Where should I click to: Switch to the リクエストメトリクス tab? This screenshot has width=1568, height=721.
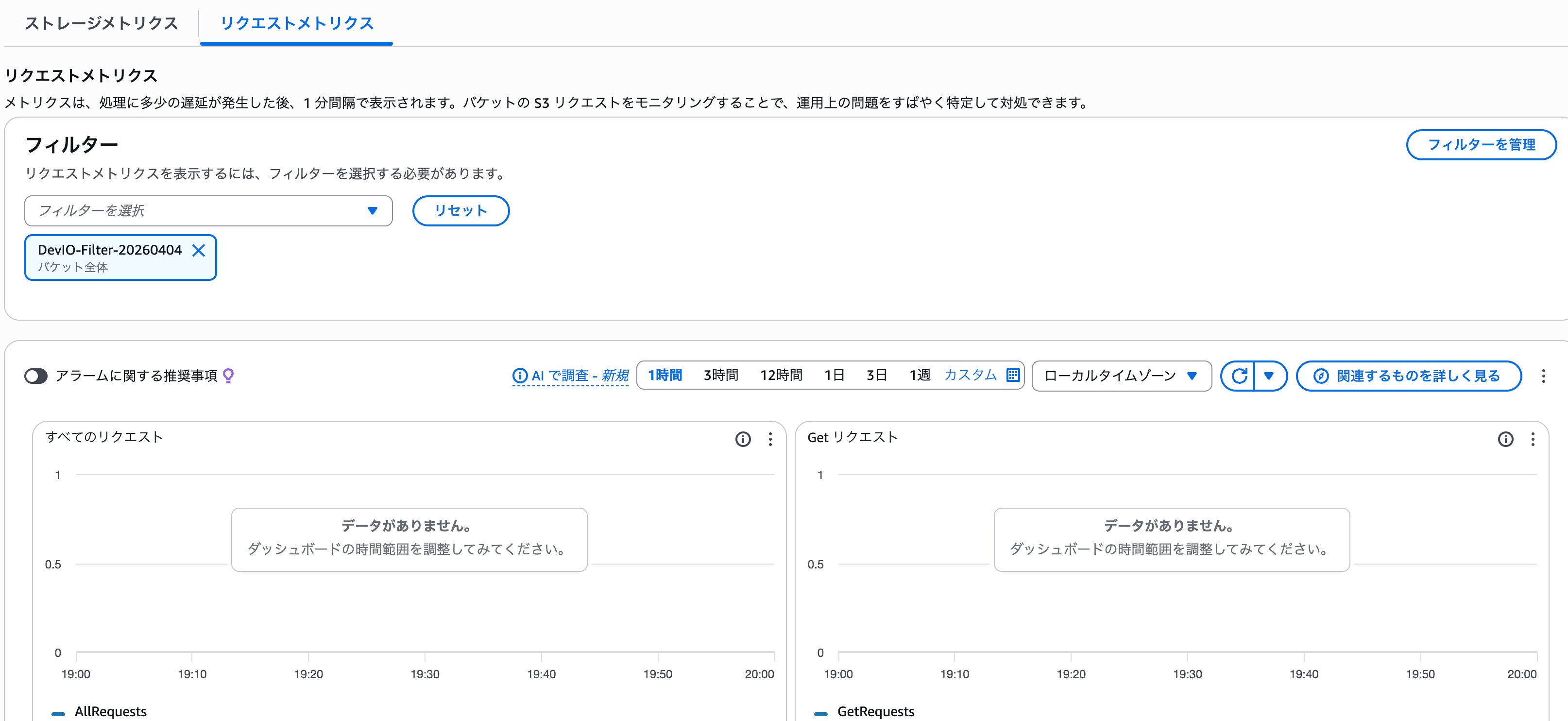(x=296, y=23)
